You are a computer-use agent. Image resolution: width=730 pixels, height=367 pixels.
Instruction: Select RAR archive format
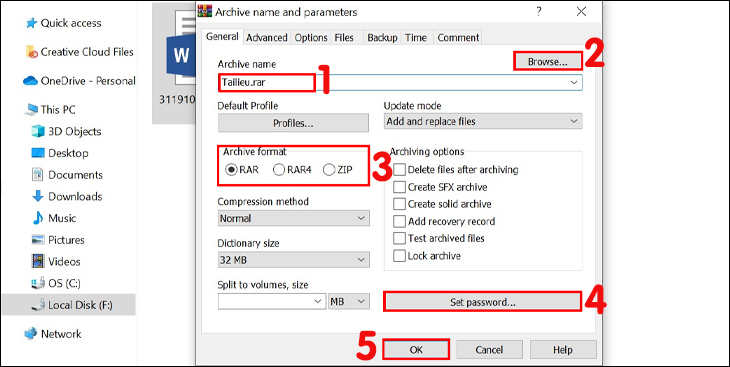coord(242,170)
